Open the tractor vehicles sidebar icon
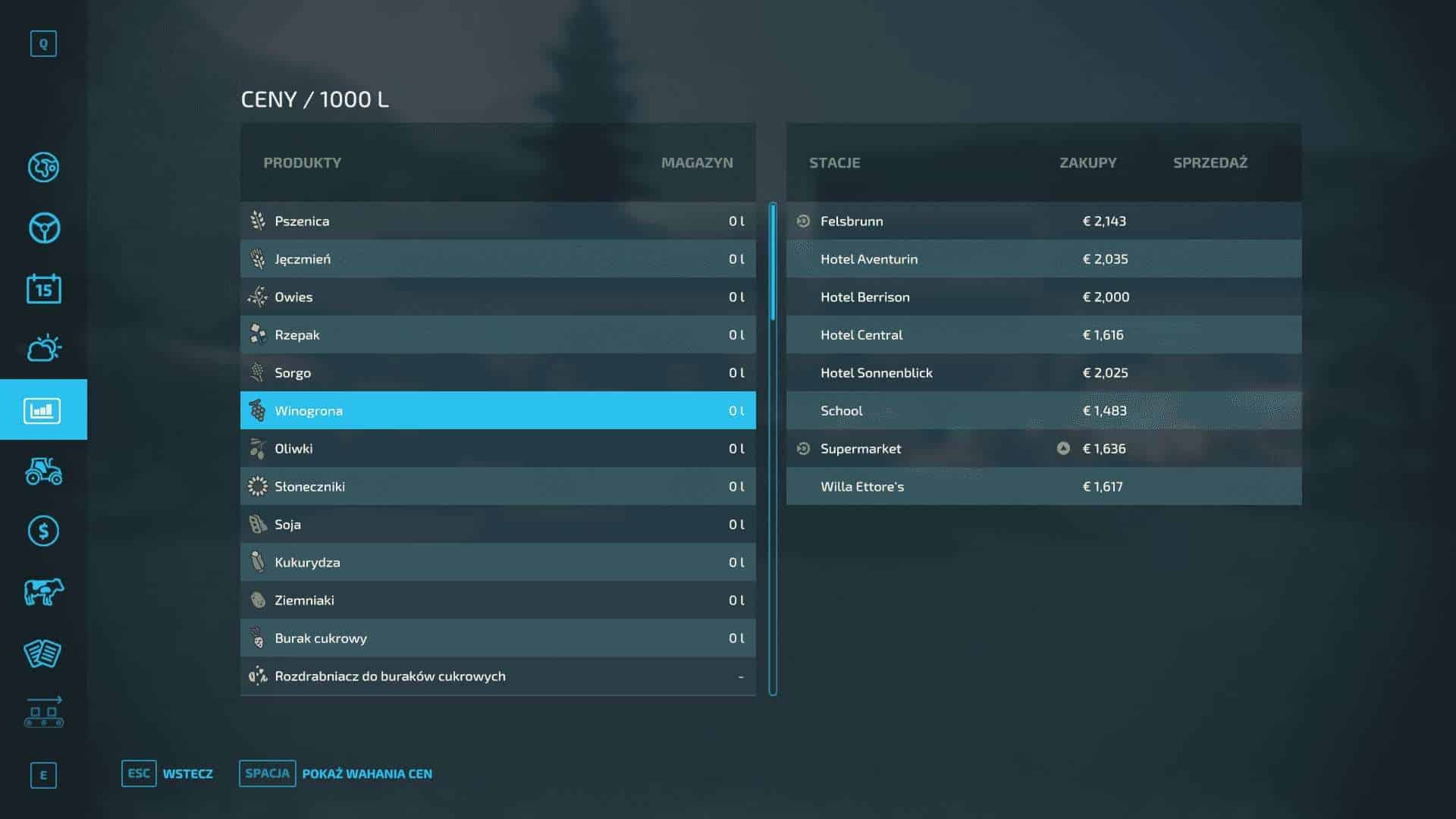1456x819 pixels. (43, 470)
